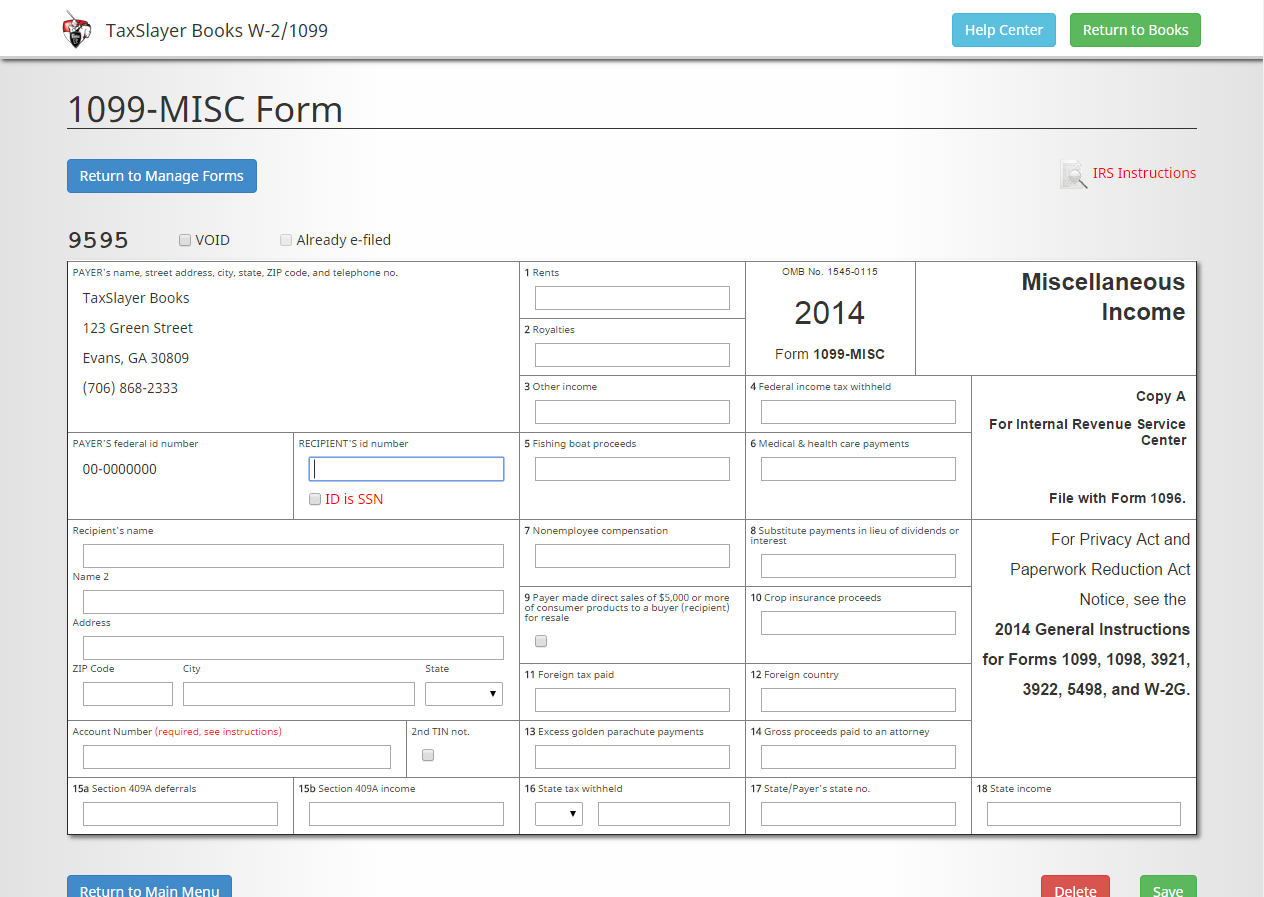Open the recipient State dropdown
The width and height of the screenshot is (1264, 897).
pyautogui.click(x=464, y=694)
